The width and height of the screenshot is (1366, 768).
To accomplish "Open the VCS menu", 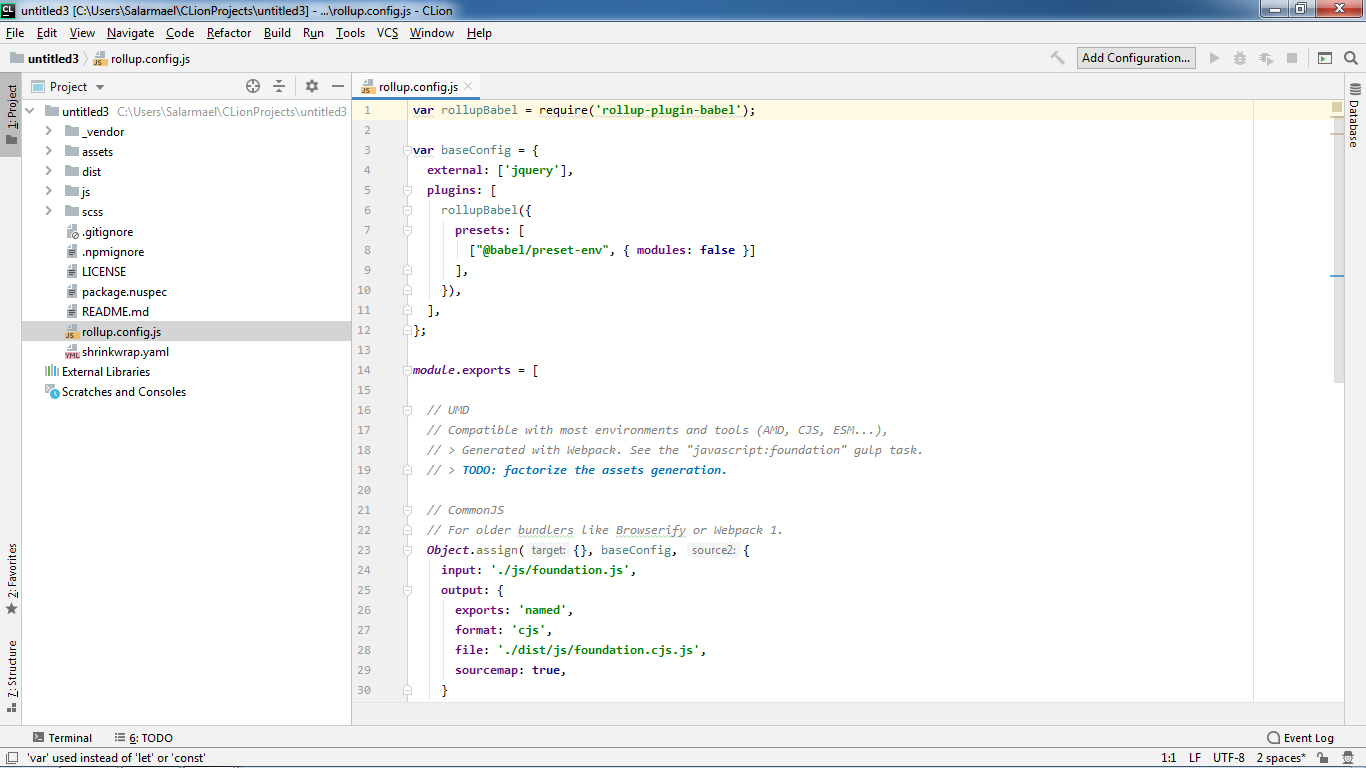I will [x=387, y=33].
